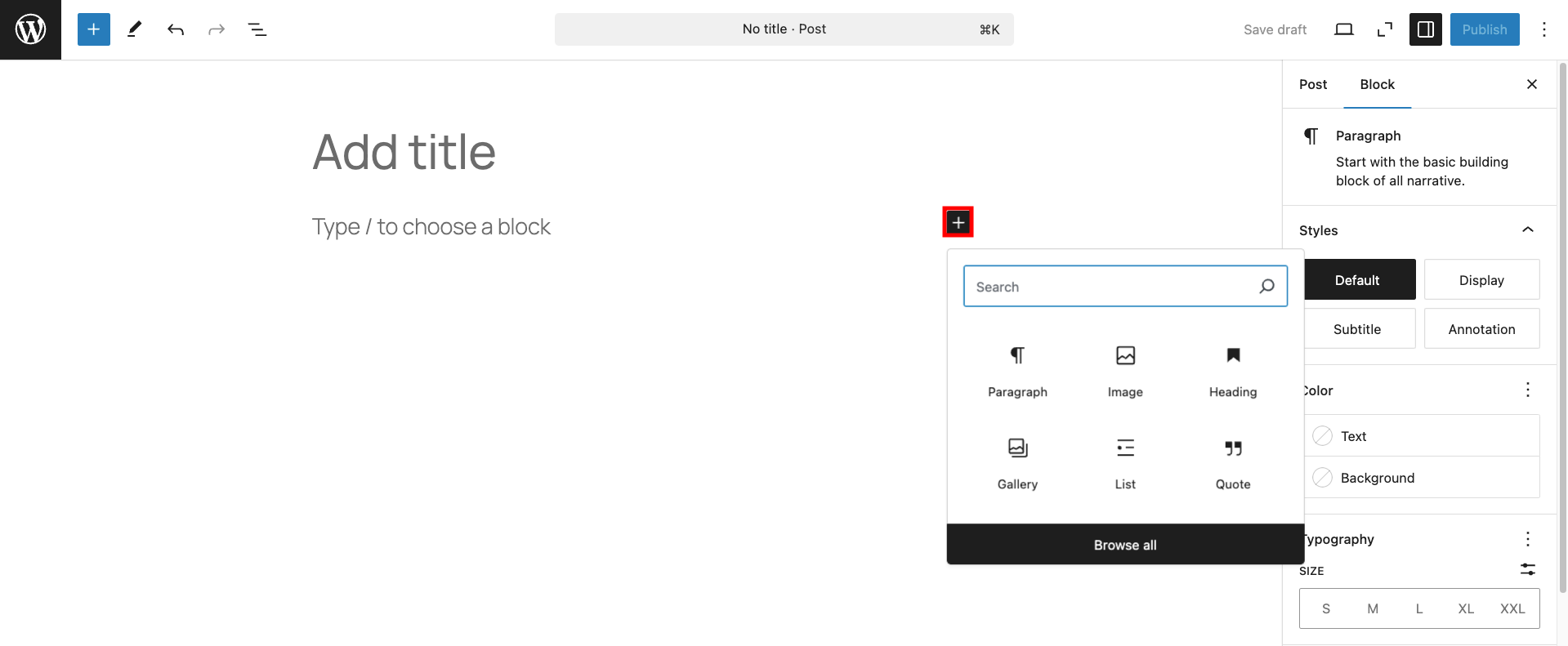This screenshot has height=646, width=1568.
Task: Toggle the Settings sidebar panel
Action: pos(1426,29)
